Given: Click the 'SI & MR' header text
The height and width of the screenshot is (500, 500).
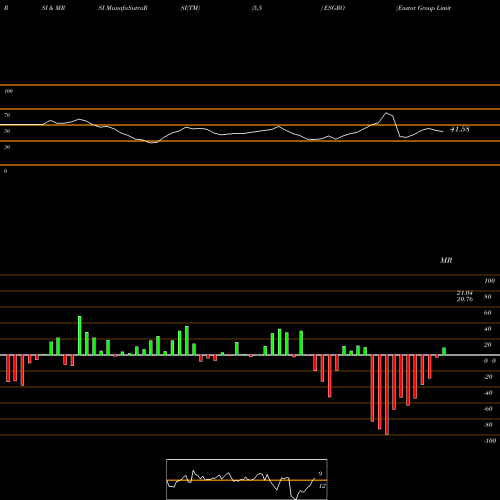Looking at the screenshot, I should pos(53,8).
